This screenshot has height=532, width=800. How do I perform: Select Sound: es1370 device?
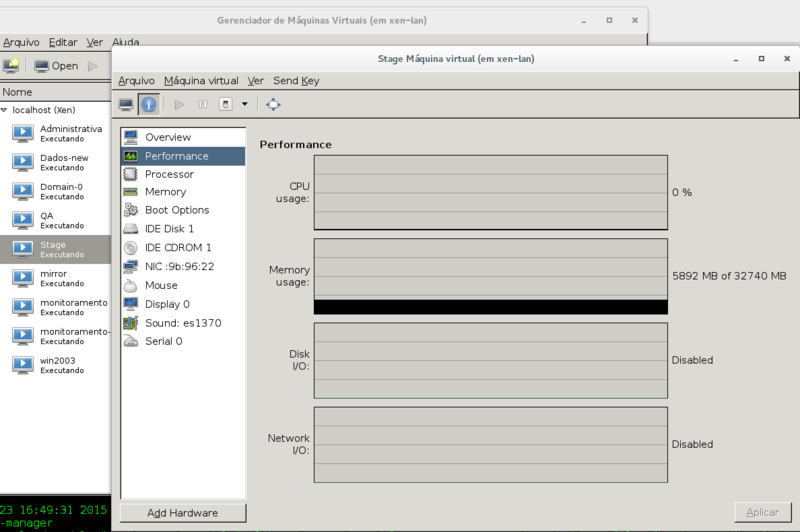tap(183, 323)
